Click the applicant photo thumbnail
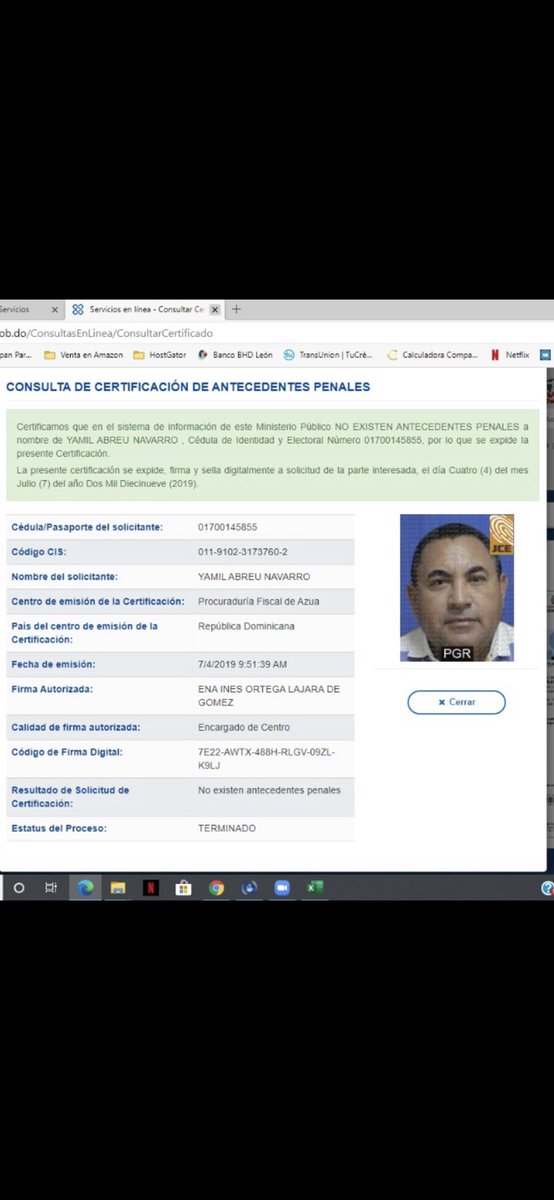Viewport: 554px width, 1200px height. 457,588
